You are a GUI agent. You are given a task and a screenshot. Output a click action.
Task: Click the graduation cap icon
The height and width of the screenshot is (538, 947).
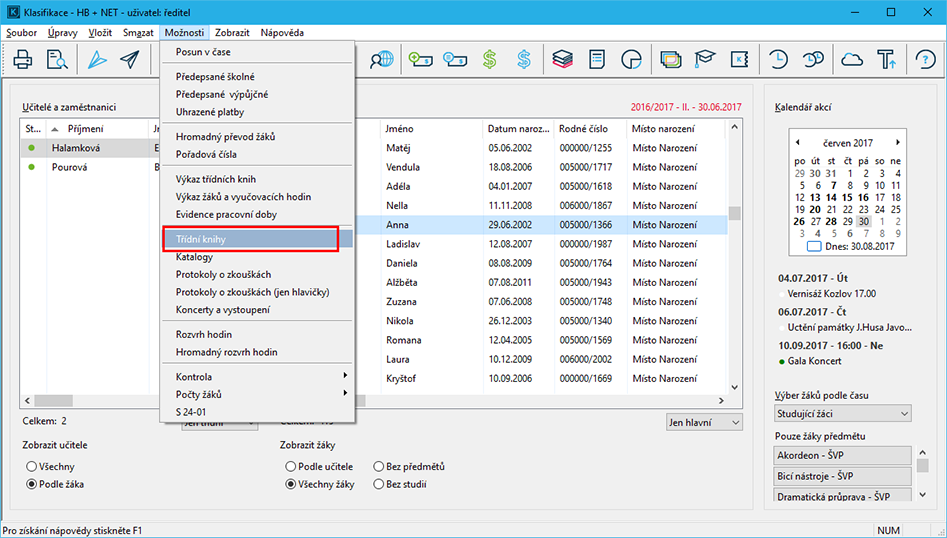point(706,60)
